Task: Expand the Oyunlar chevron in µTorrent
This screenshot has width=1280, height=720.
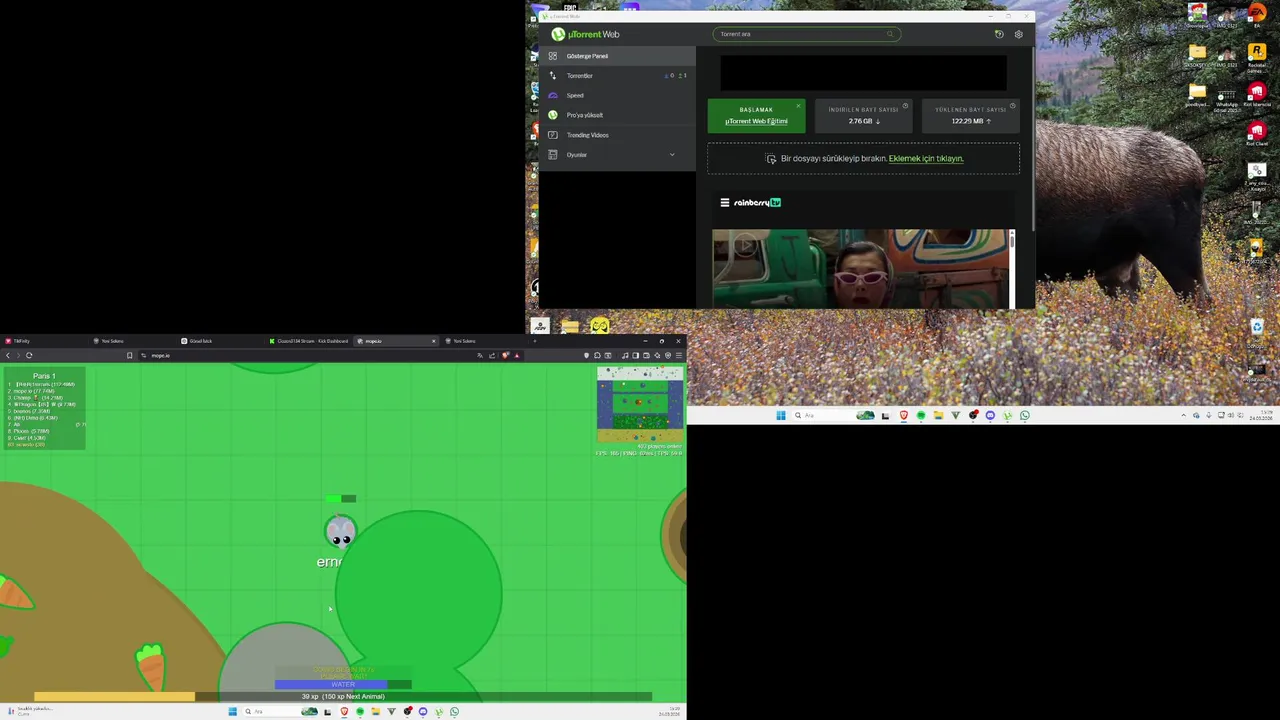Action: coord(672,155)
